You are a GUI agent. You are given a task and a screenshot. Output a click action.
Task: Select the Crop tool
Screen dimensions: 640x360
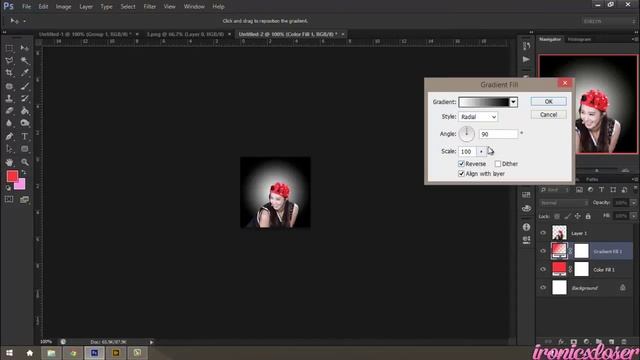[x=9, y=73]
